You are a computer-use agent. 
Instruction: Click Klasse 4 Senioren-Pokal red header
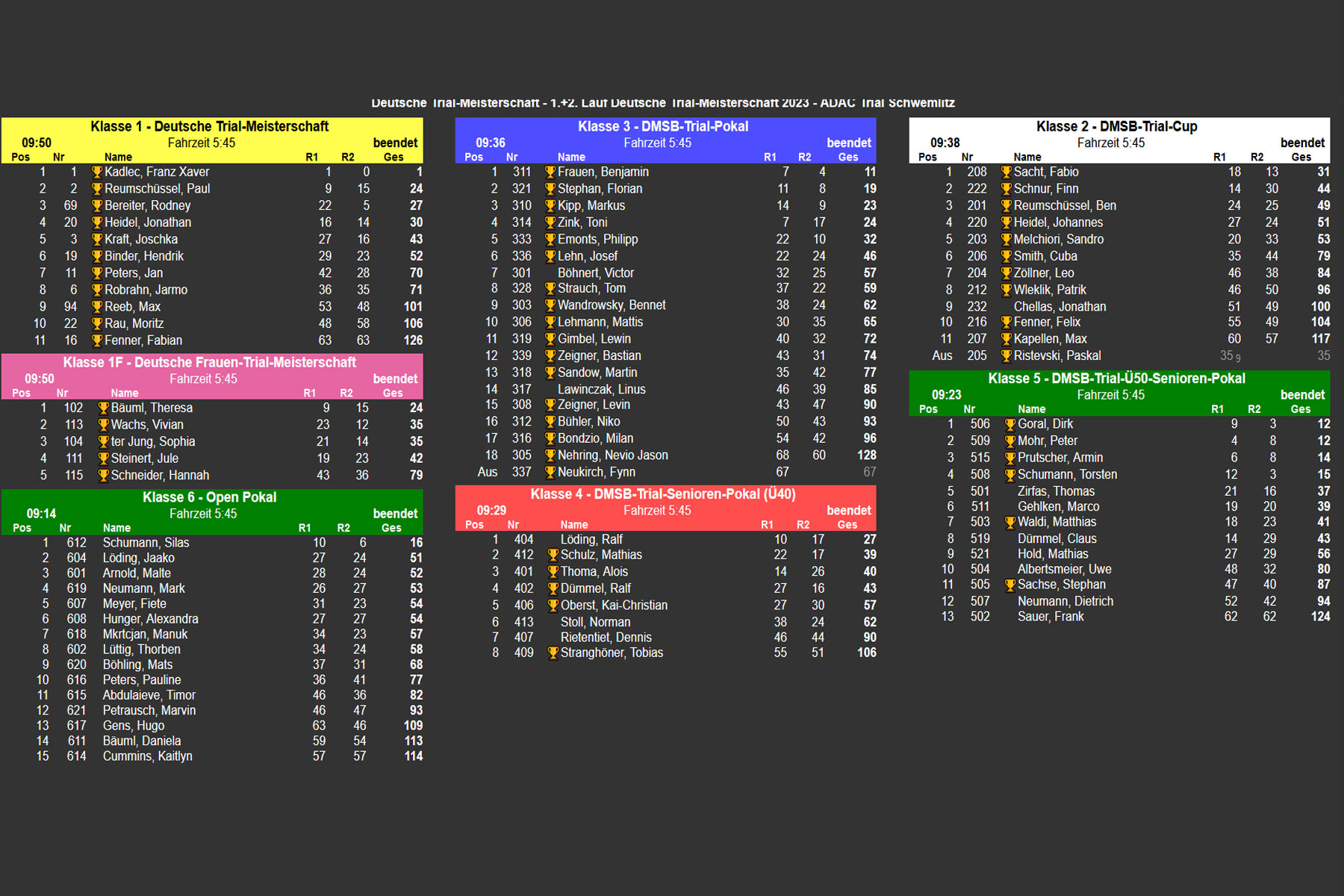coord(663,494)
